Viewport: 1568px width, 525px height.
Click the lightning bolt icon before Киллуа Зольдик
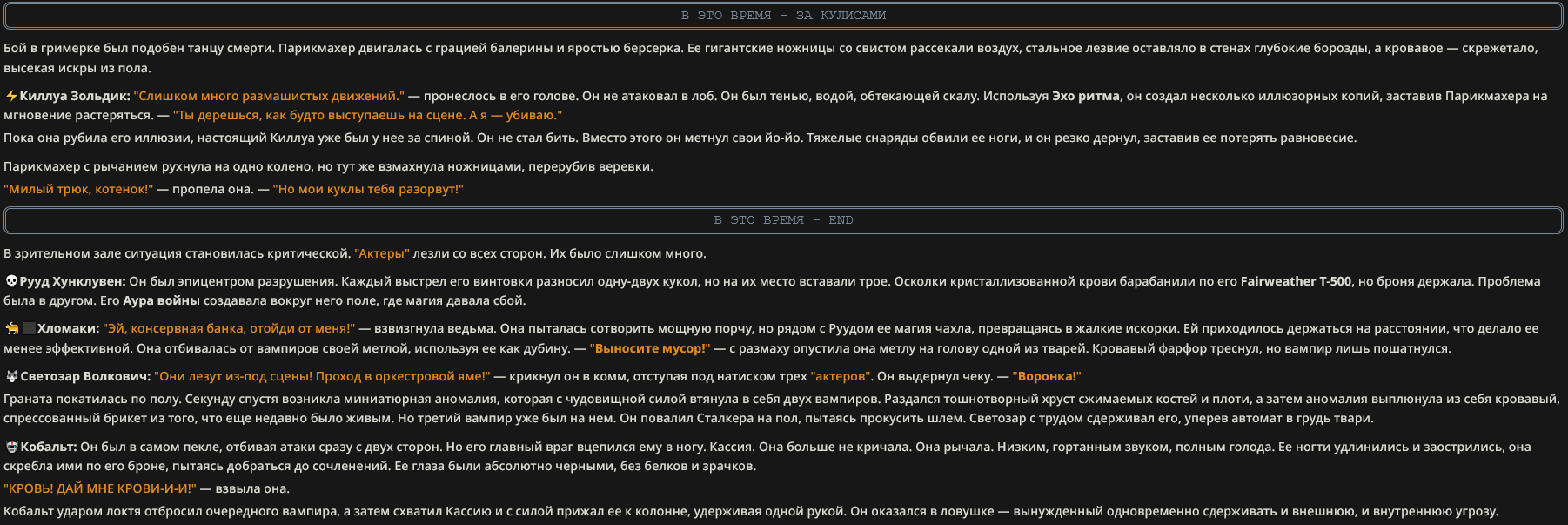[x=11, y=97]
